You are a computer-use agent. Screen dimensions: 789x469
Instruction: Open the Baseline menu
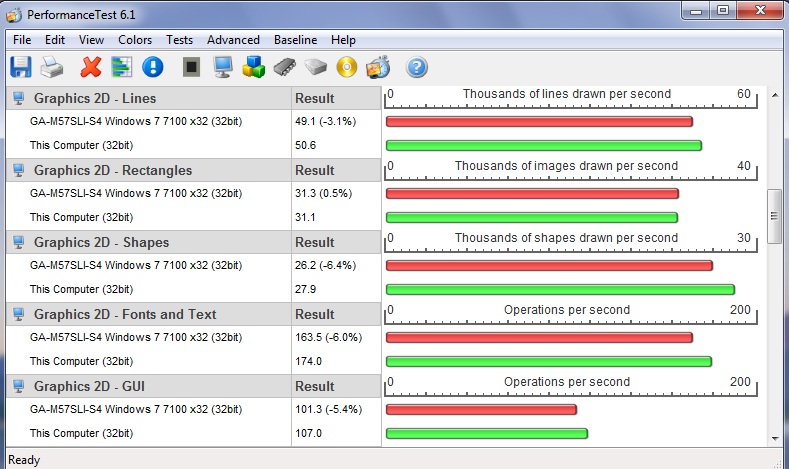pos(295,40)
